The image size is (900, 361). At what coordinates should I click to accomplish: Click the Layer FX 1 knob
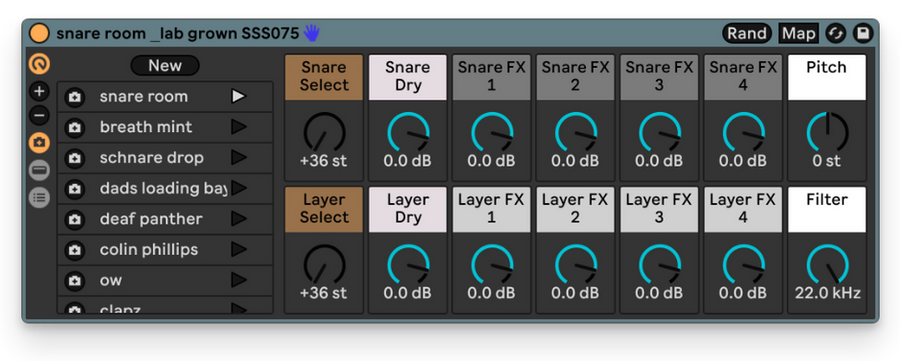tap(491, 265)
